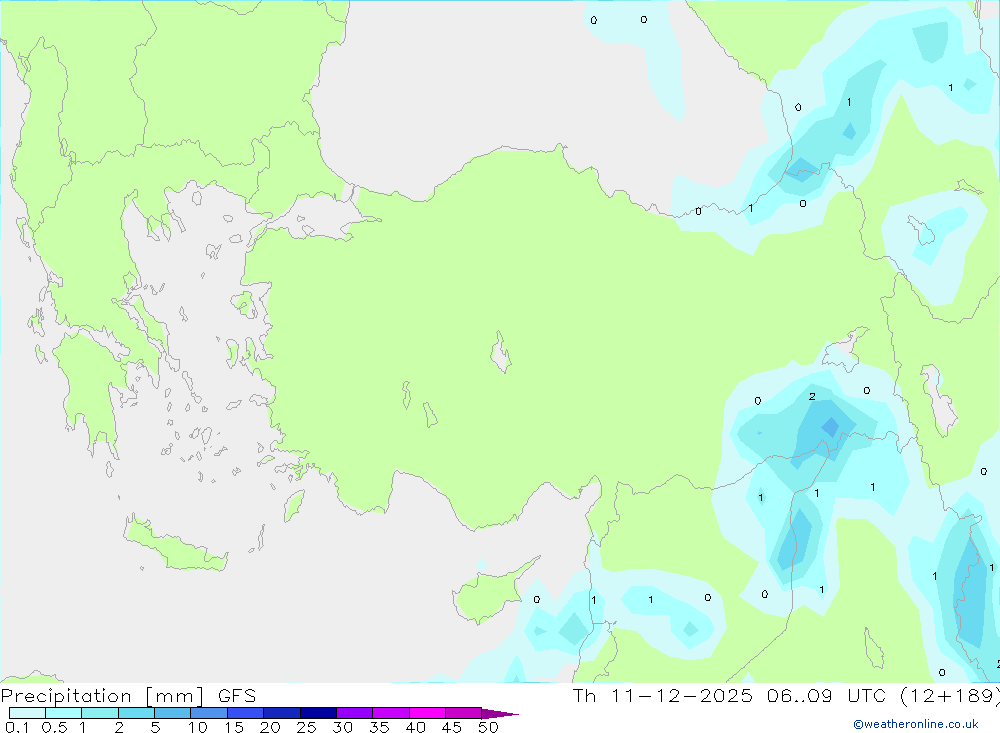Select the 45–50 mm legend swatch
The height and width of the screenshot is (733, 1000).
coord(464,713)
